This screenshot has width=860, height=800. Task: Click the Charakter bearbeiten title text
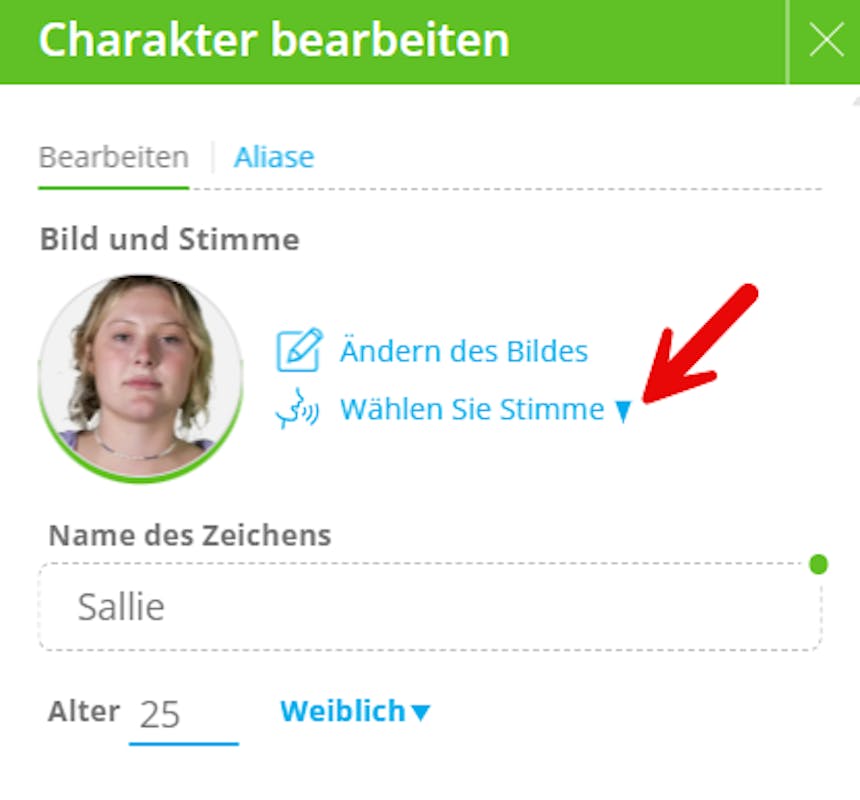274,41
